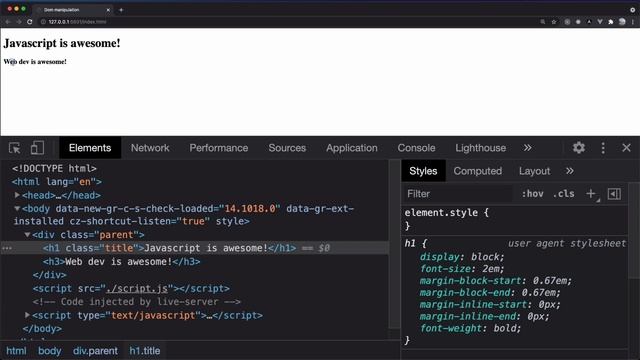Add new style rule plus icon
This screenshot has height=360, width=640.
(591, 194)
